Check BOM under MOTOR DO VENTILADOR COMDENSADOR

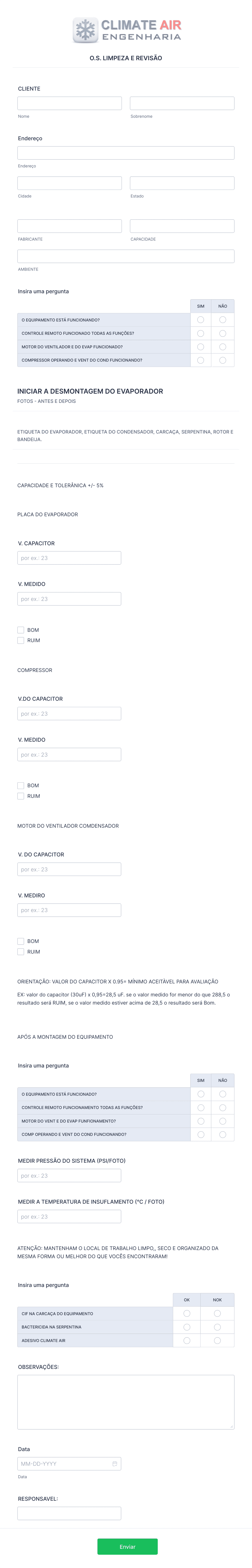coord(21,941)
